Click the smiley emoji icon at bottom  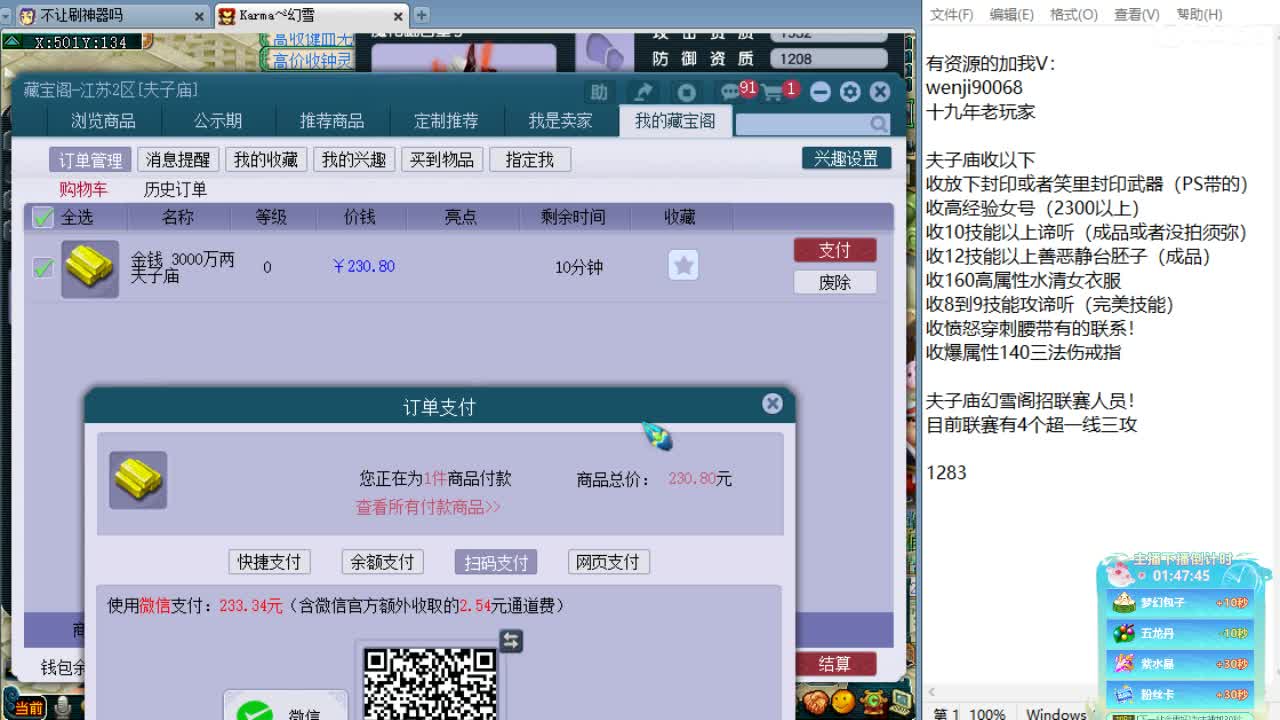click(x=843, y=701)
